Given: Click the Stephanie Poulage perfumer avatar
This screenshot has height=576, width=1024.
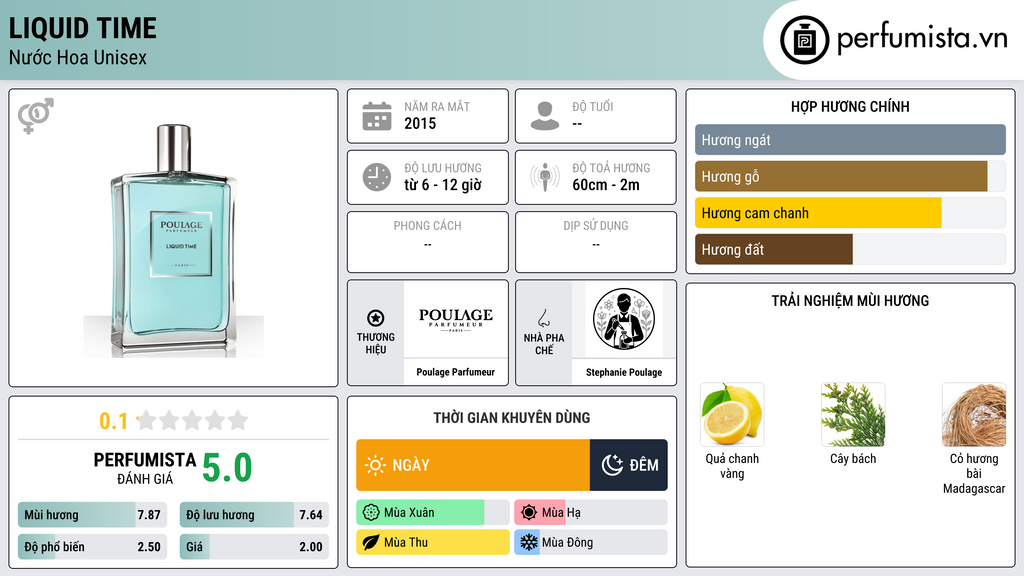Looking at the screenshot, I should tap(624, 320).
